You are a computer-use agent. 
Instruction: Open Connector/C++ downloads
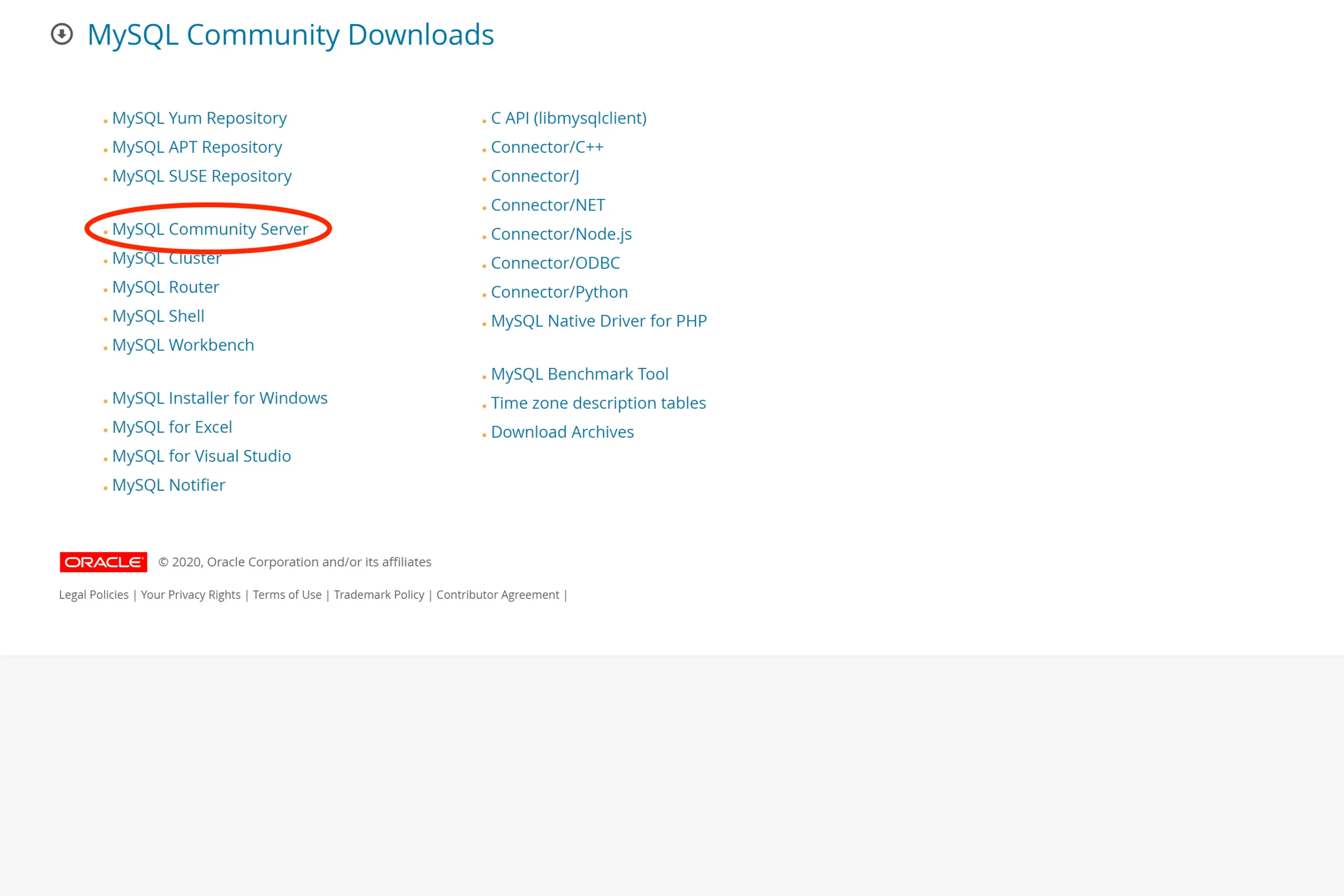(547, 147)
